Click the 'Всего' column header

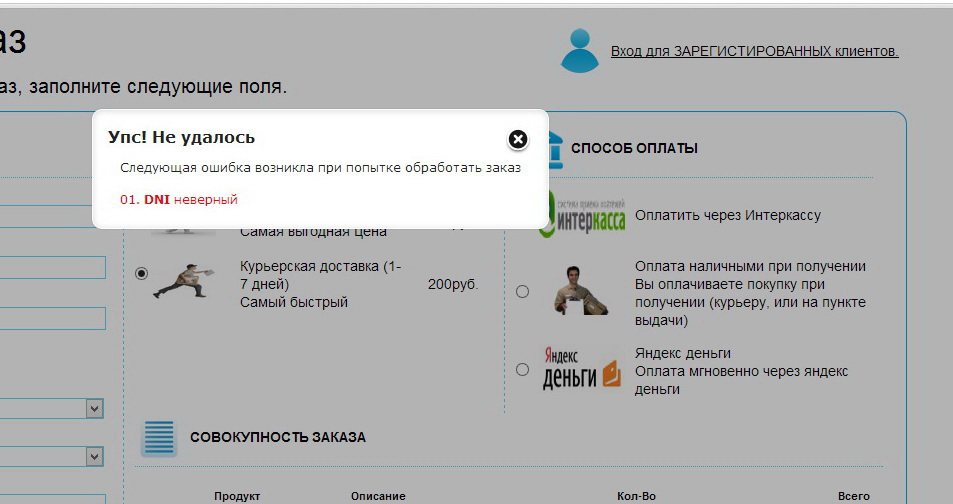tap(853, 496)
